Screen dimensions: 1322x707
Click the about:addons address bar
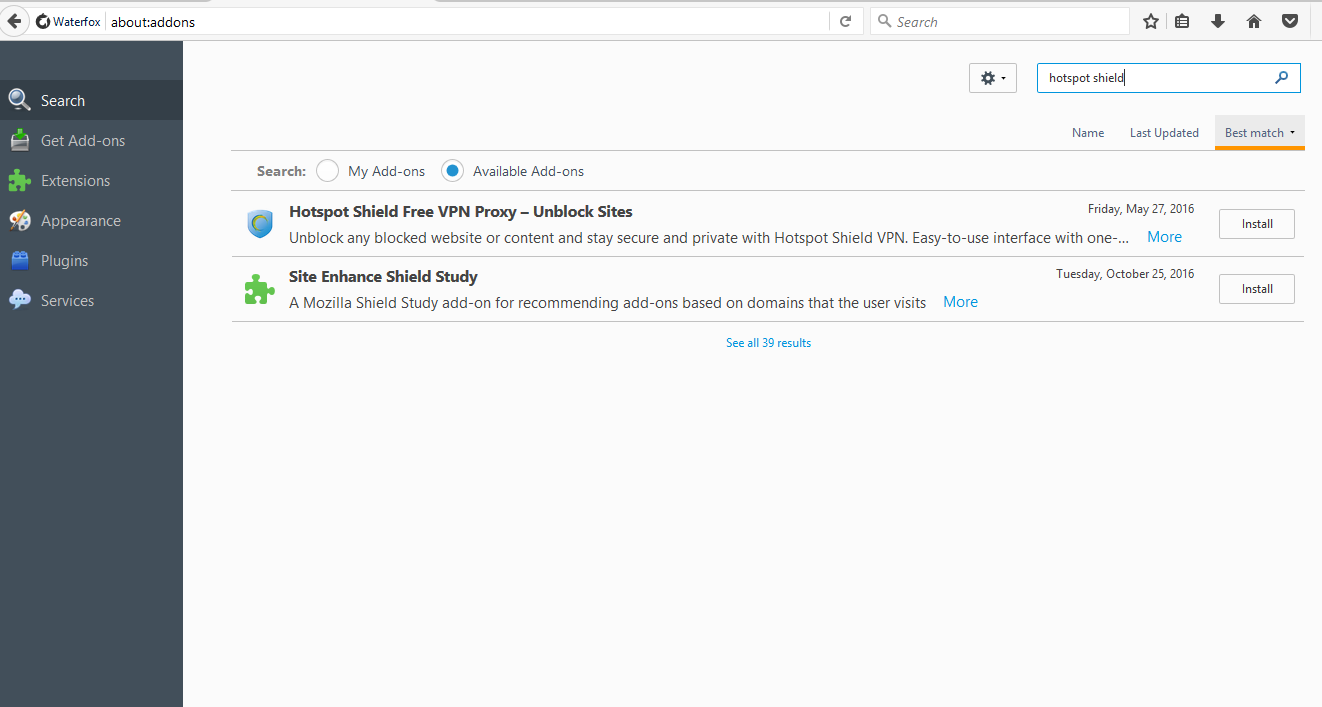coord(467,21)
